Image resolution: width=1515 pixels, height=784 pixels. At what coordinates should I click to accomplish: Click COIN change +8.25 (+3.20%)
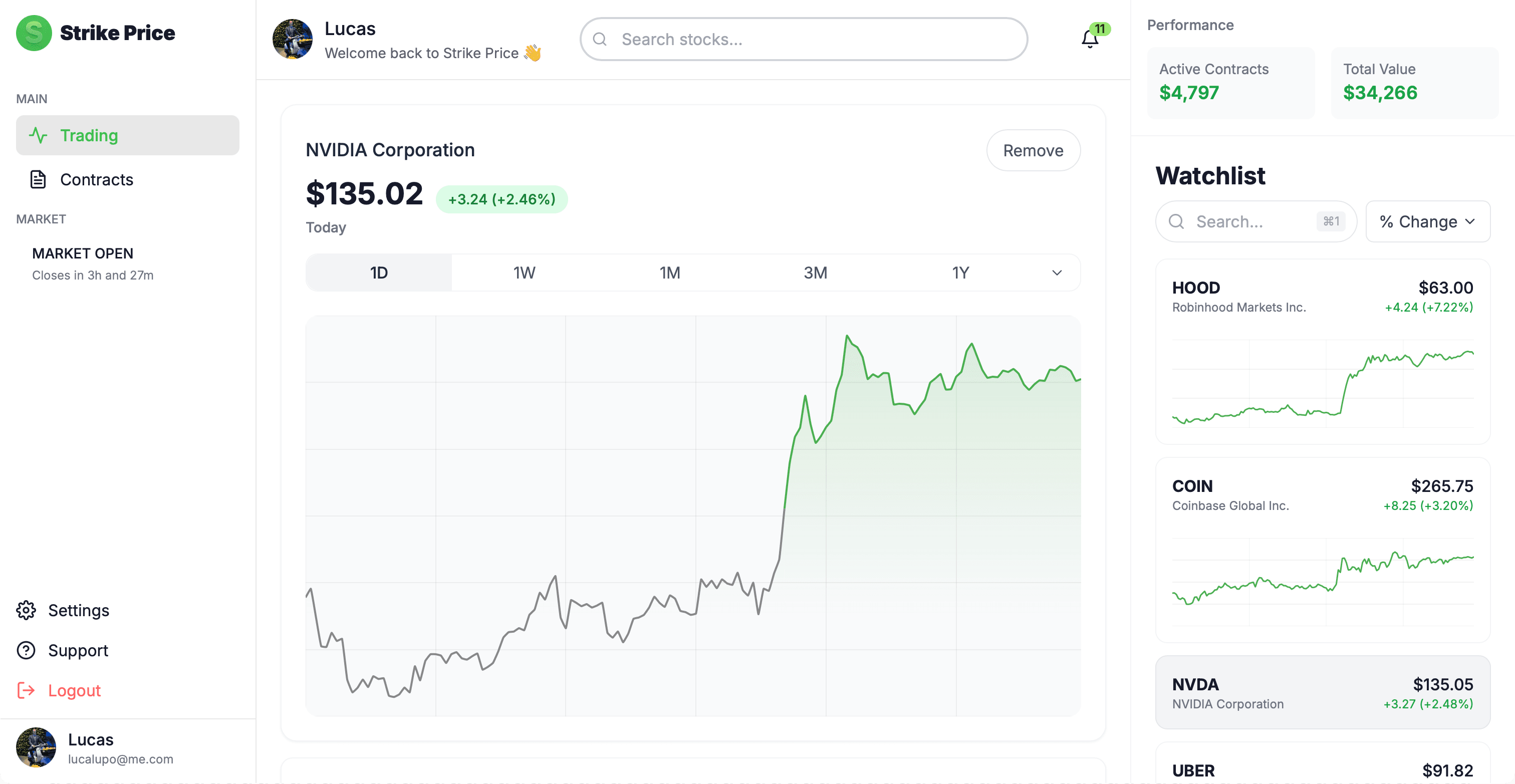click(1428, 506)
